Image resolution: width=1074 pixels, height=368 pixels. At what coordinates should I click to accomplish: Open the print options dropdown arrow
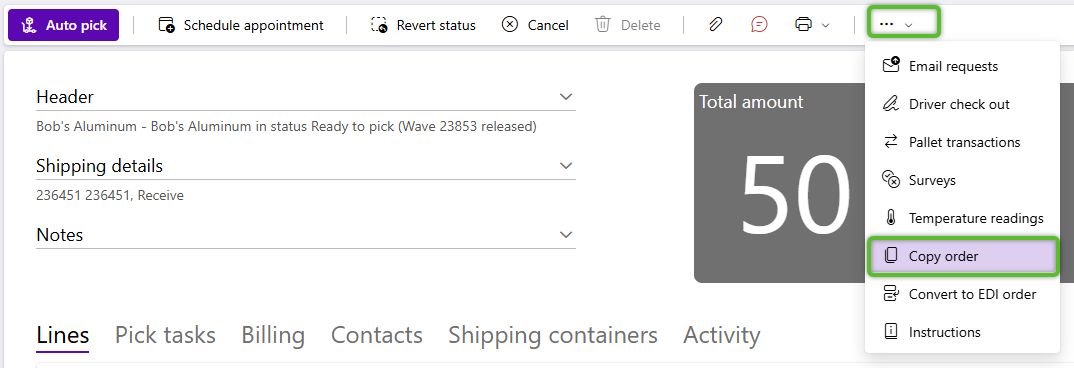coord(825,25)
